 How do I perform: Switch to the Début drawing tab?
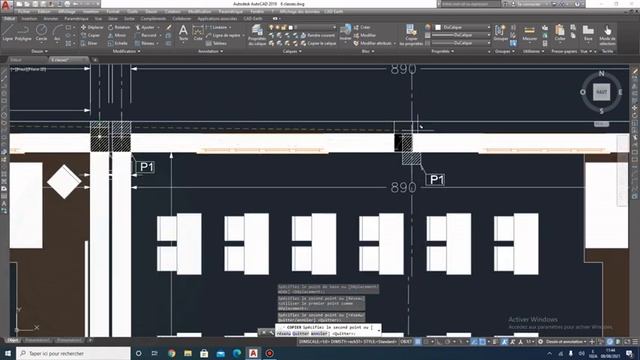(16, 60)
